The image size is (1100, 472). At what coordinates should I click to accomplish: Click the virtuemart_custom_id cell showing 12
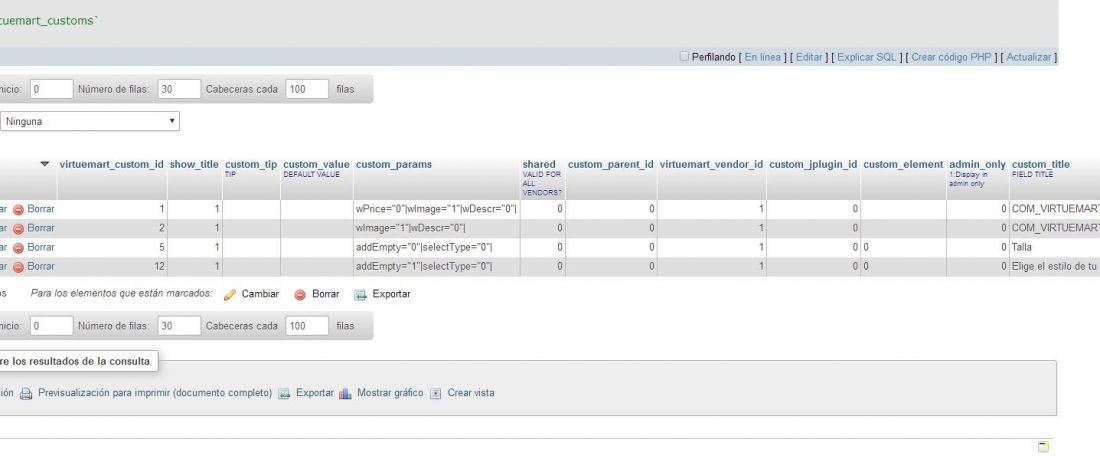pyautogui.click(x=112, y=267)
